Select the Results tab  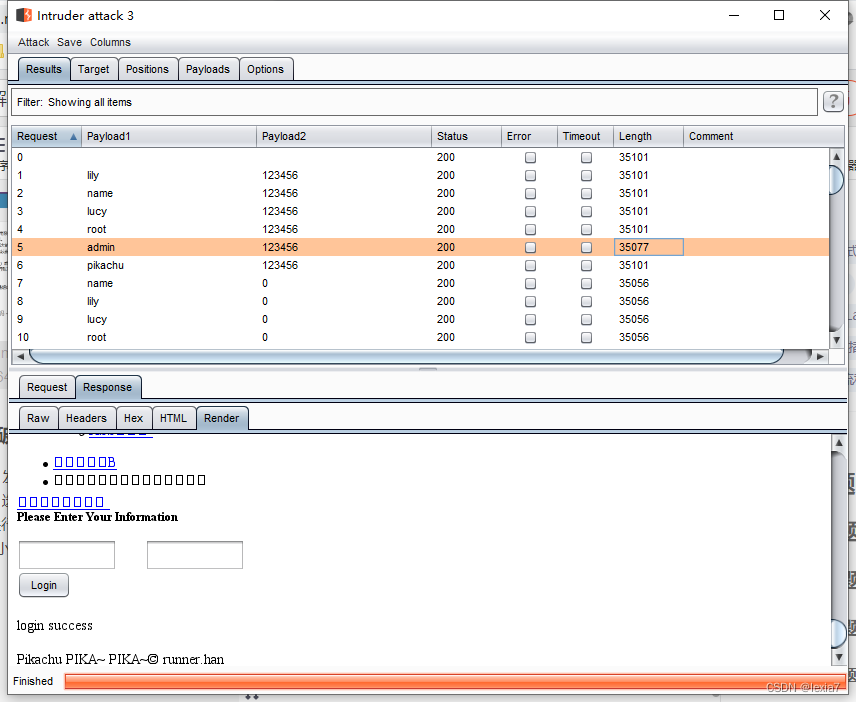click(x=44, y=69)
